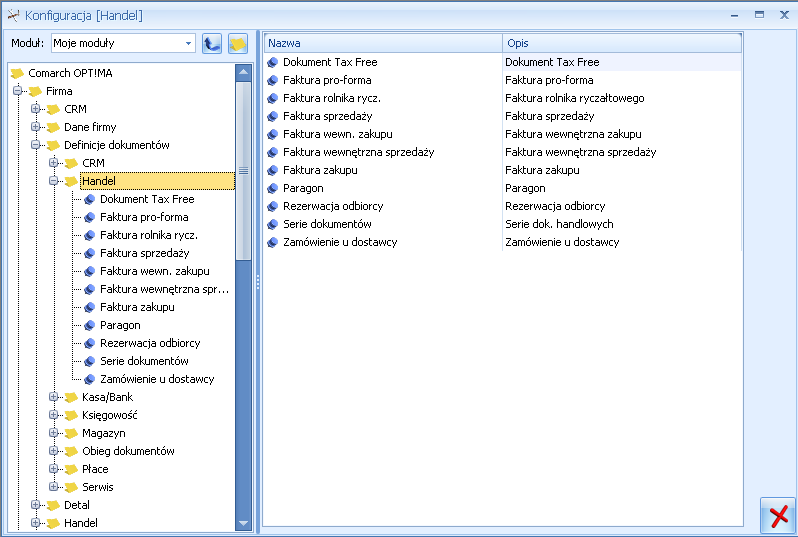Screen dimensions: 798x537
Task: Click Zamówienie u dostawcy tree icon
Action: [x=90, y=379]
